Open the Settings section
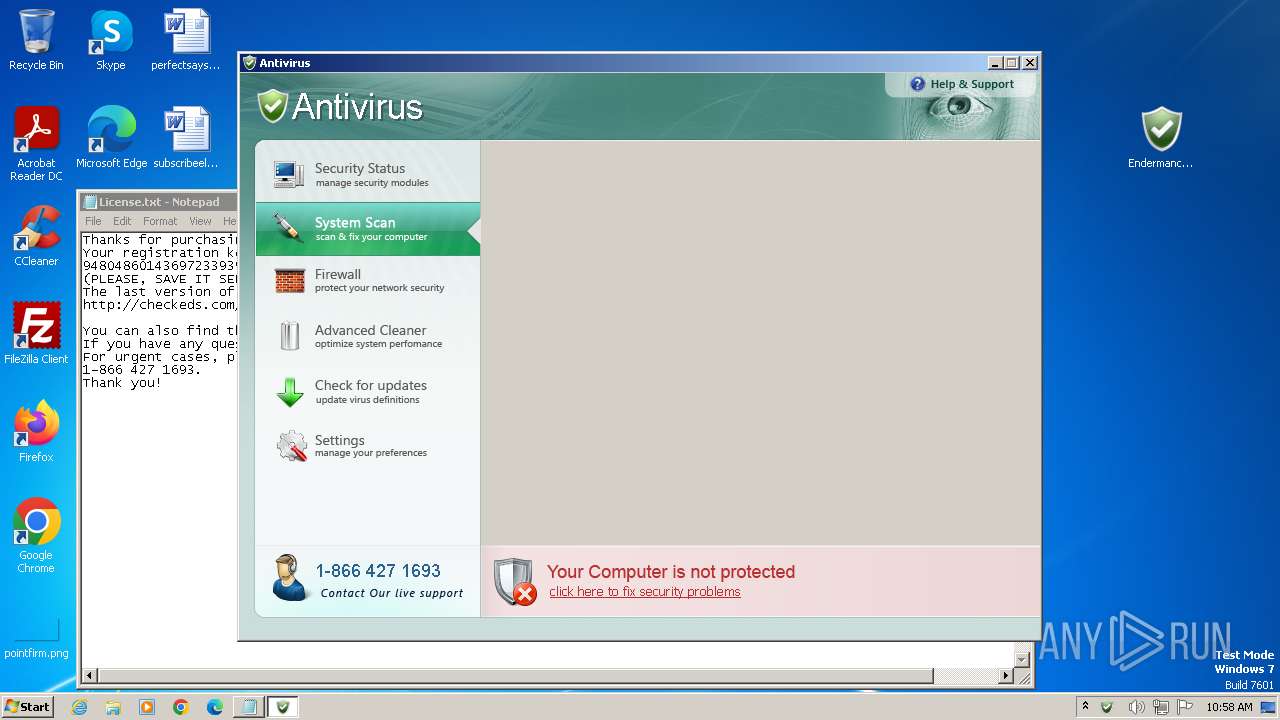 point(368,446)
